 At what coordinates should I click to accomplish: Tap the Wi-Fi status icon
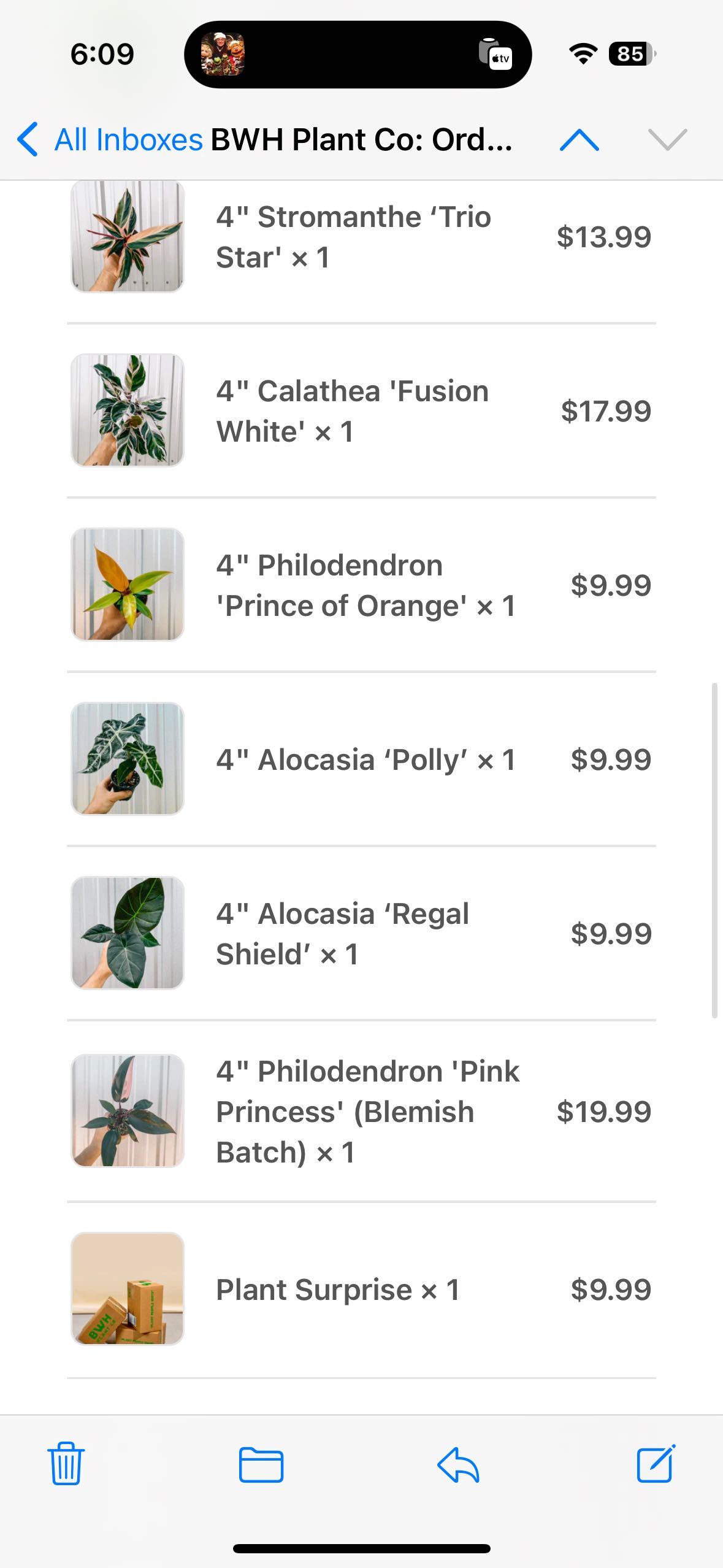click(x=583, y=54)
